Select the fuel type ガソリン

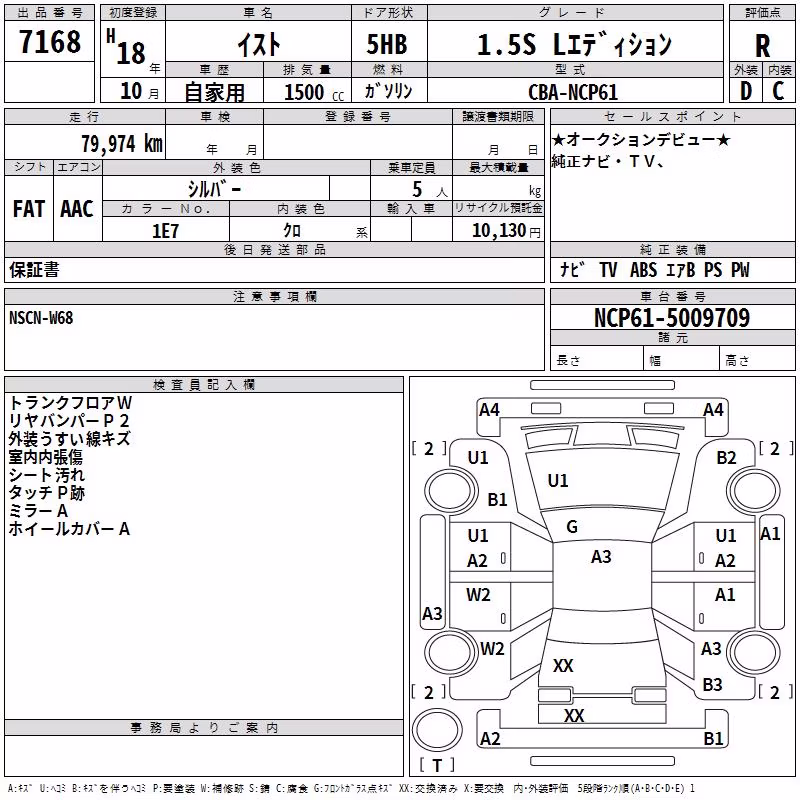coord(388,91)
